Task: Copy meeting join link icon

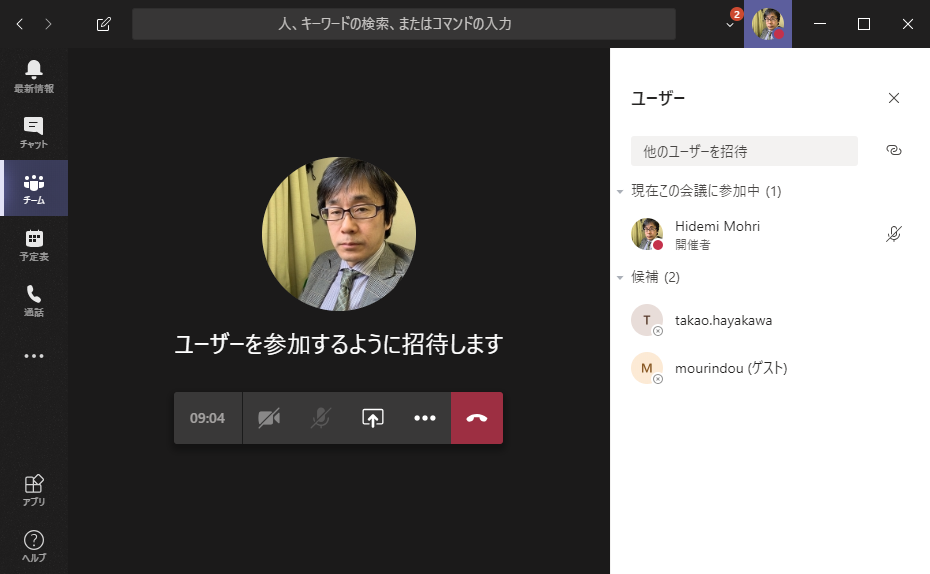Action: [894, 150]
